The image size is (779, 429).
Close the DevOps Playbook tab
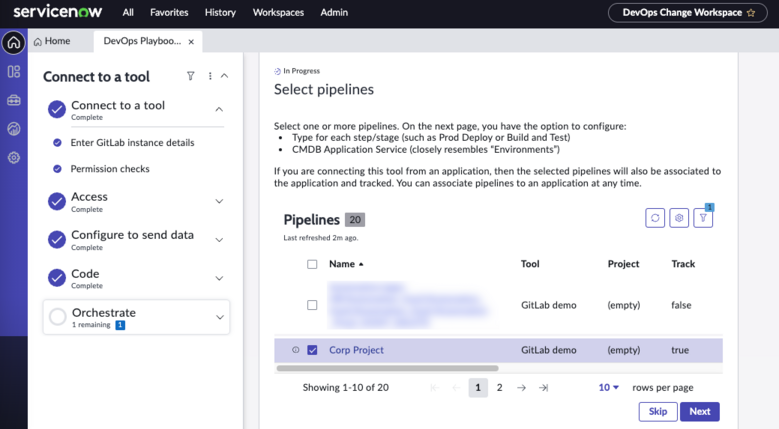[x=191, y=42]
